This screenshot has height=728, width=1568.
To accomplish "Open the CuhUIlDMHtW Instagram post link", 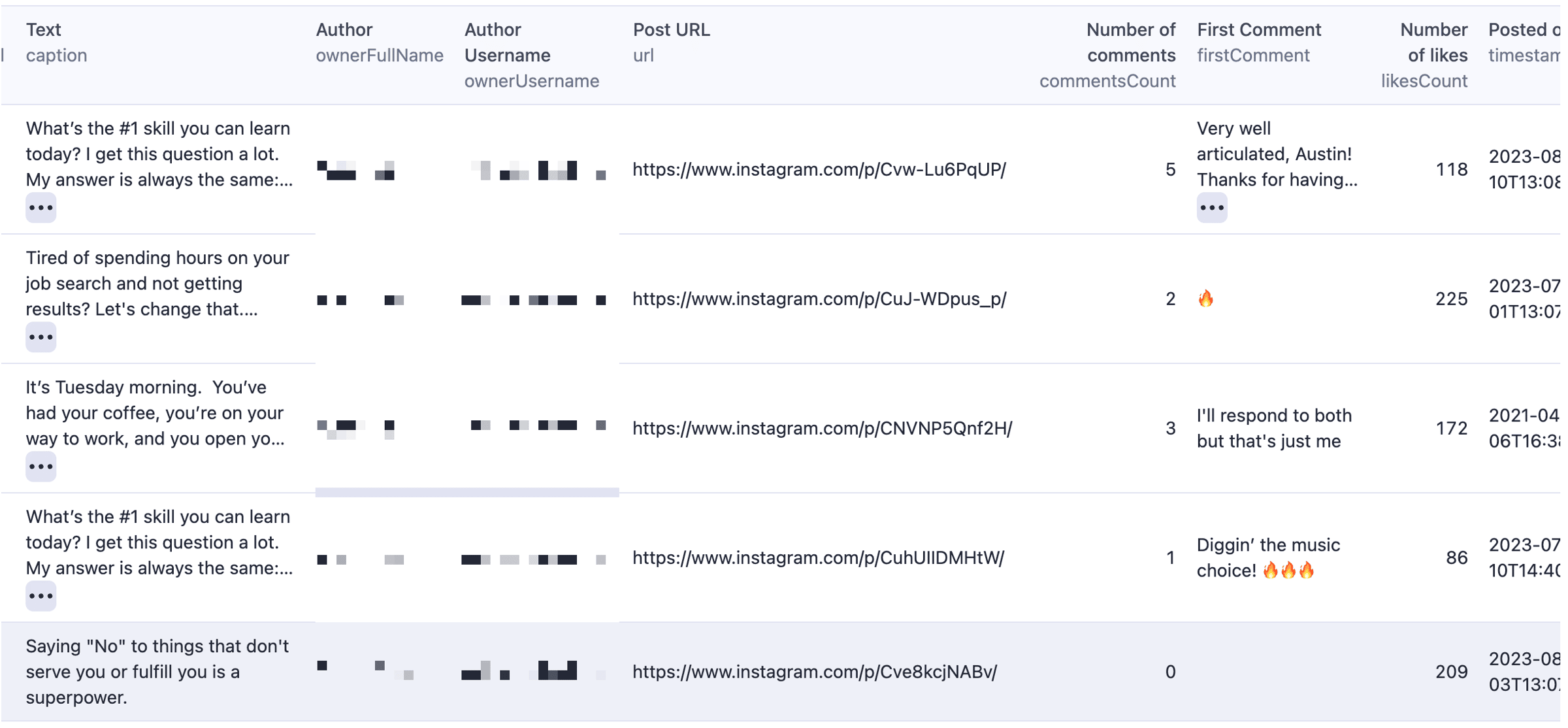I will 819,558.
